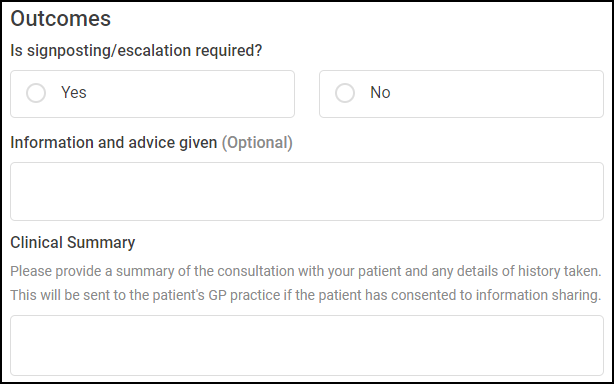Focus the empty field under the Optional label

[x=307, y=191]
